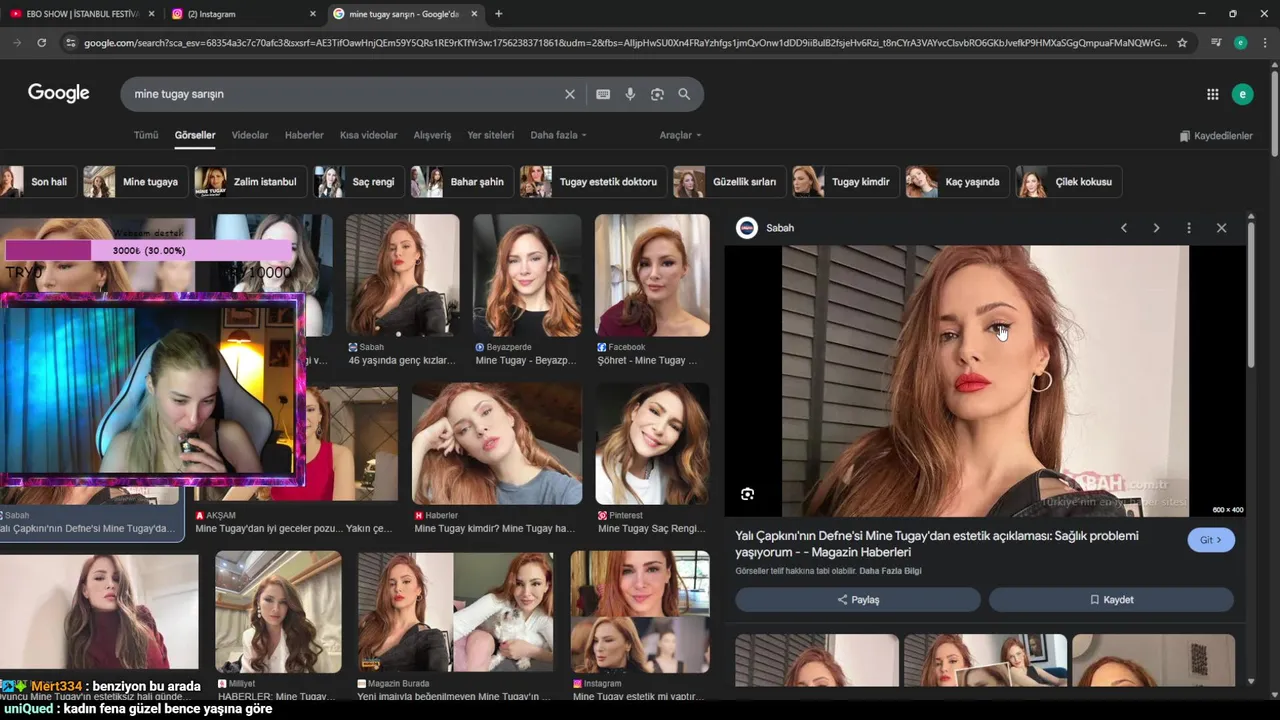Filter by Tugay kimdir chip
The height and width of the screenshot is (720, 1280).
[x=845, y=182]
